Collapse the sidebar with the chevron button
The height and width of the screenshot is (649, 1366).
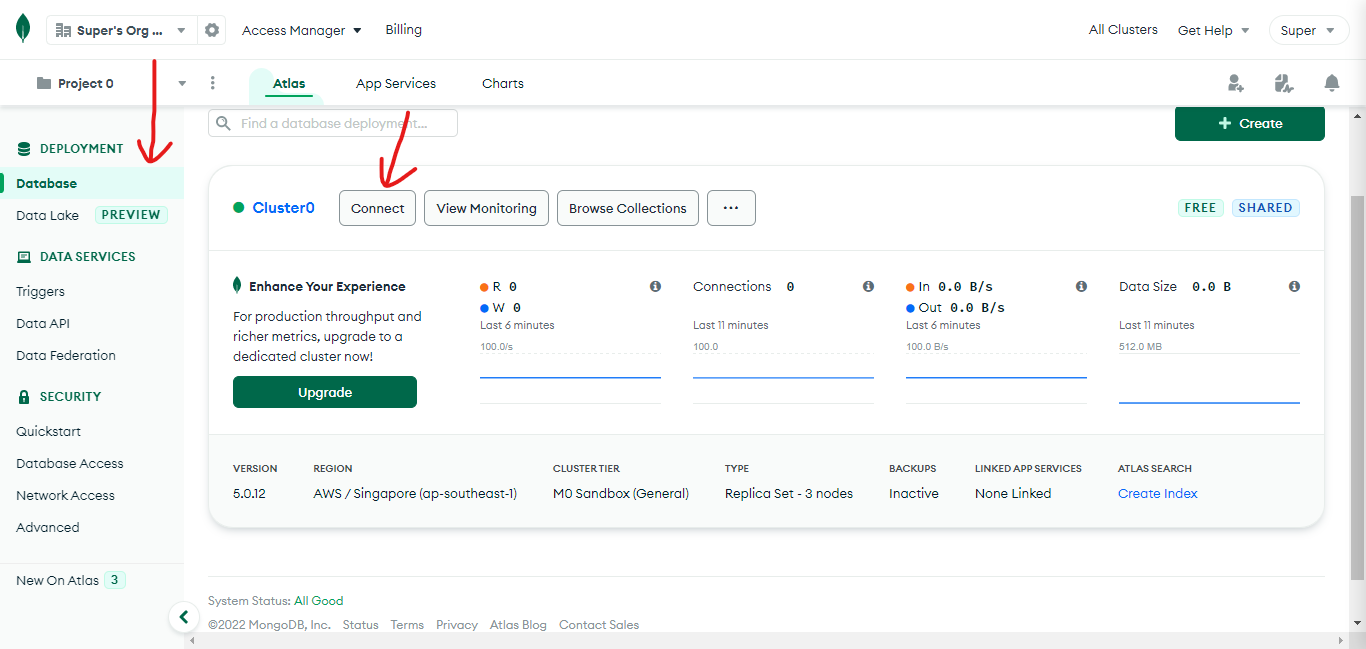click(183, 617)
